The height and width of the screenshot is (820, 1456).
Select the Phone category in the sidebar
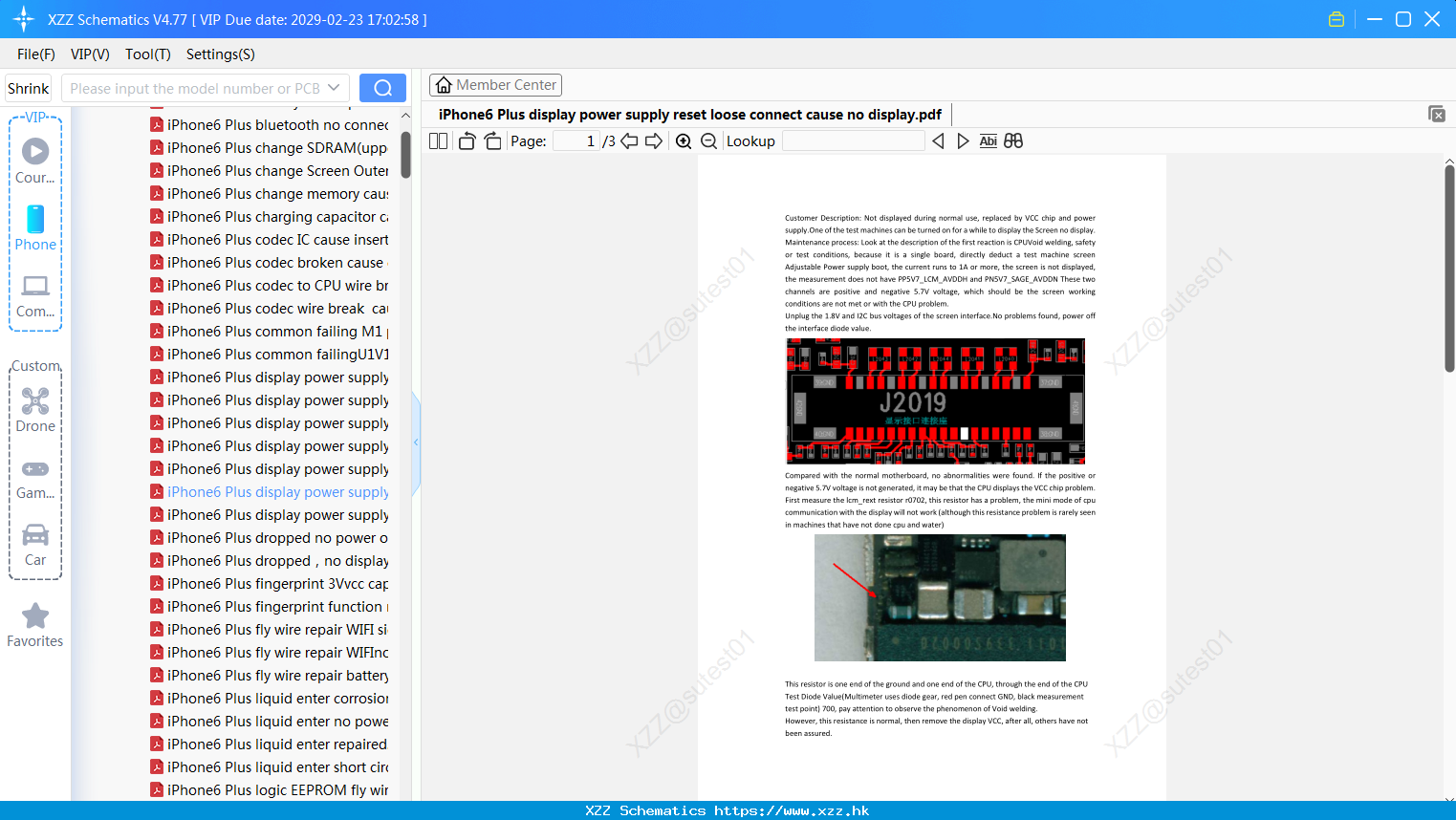tap(35, 227)
